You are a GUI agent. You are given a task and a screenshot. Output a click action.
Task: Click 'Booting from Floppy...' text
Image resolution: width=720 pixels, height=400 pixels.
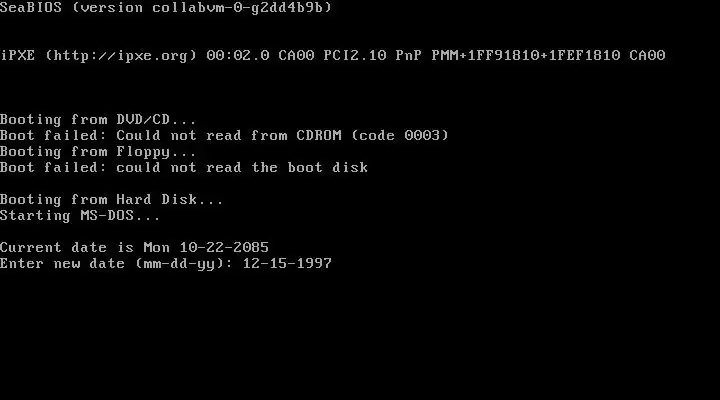tap(98, 152)
